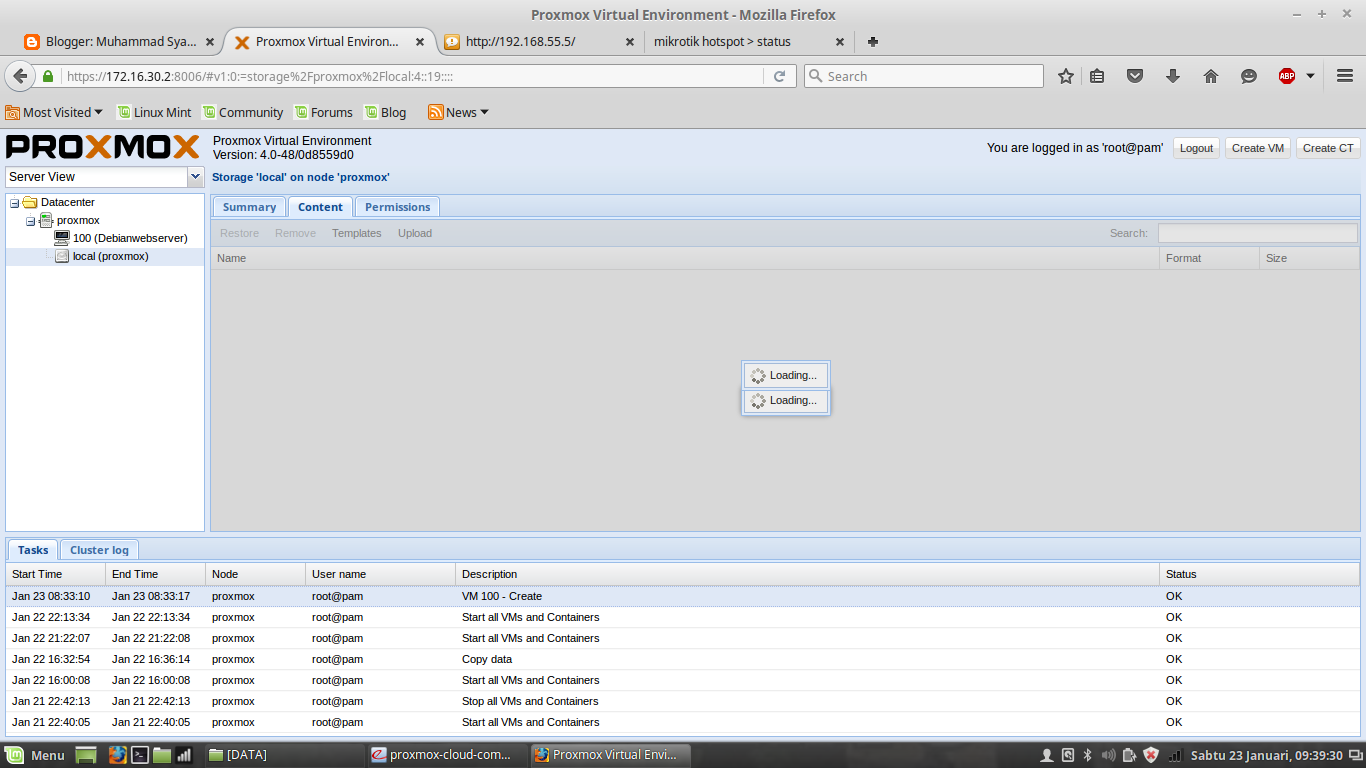Open the Firefox Downloads arrow
This screenshot has height=768, width=1366.
coord(1173,76)
